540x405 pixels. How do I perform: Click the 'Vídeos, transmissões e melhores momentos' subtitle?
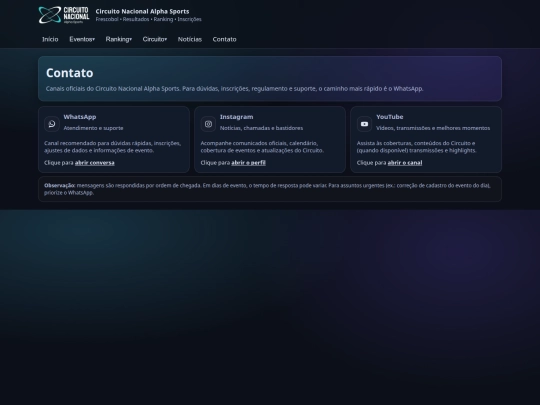pos(433,128)
